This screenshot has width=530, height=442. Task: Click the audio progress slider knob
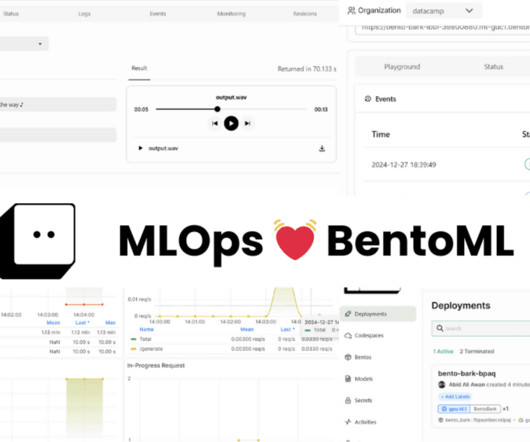[217, 109]
